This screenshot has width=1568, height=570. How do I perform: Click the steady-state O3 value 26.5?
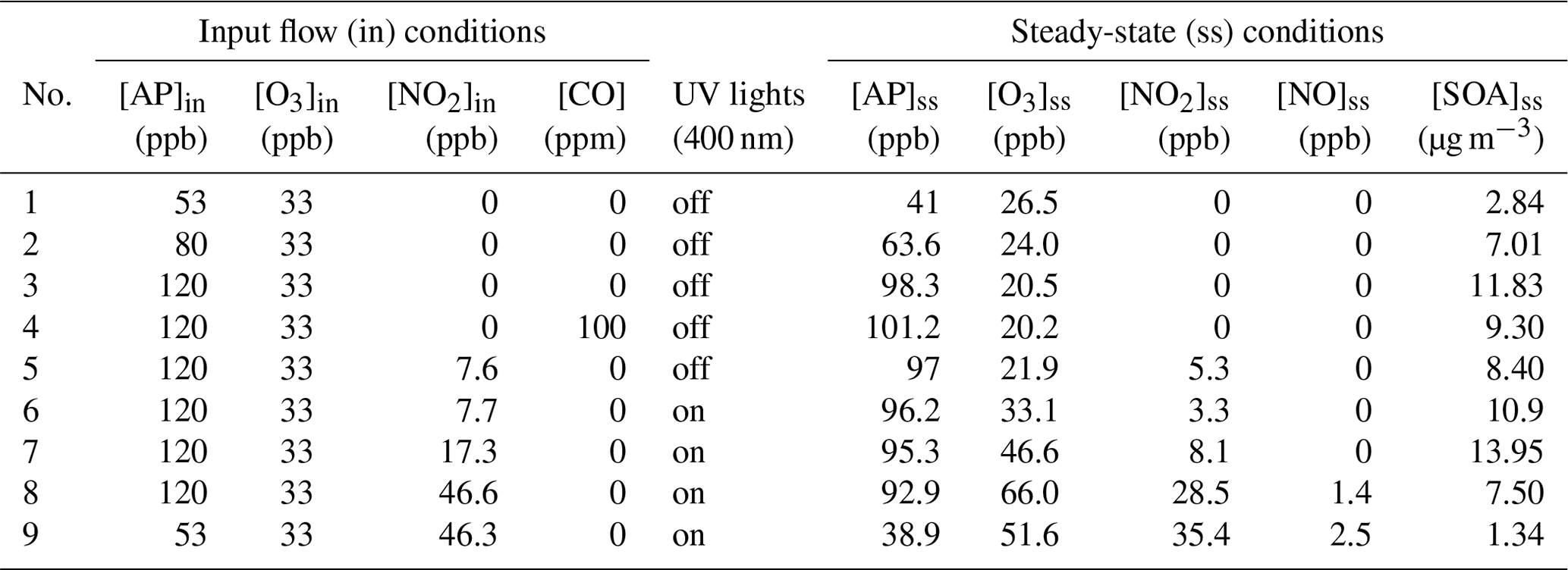[x=1028, y=203]
